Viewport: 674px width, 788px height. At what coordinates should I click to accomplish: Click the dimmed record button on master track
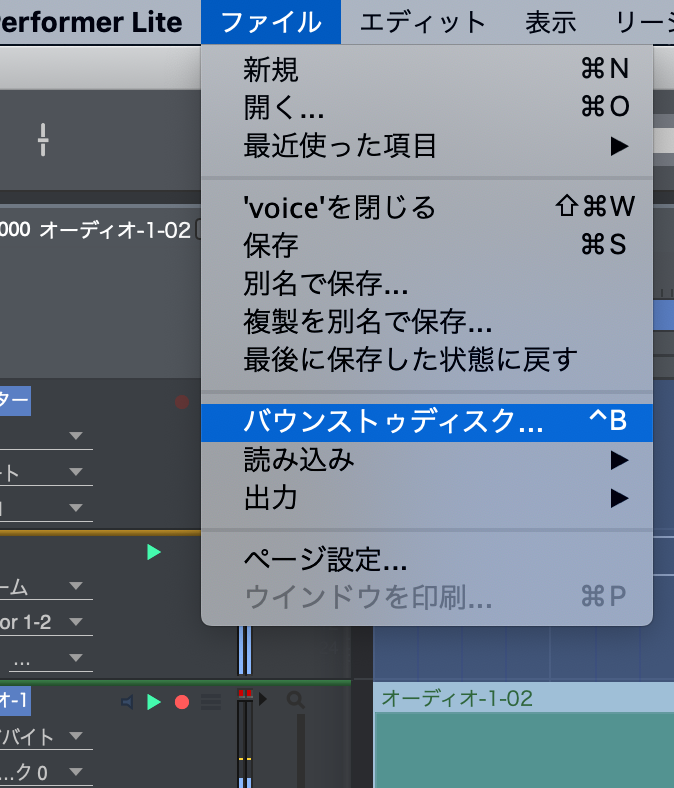coord(181,402)
